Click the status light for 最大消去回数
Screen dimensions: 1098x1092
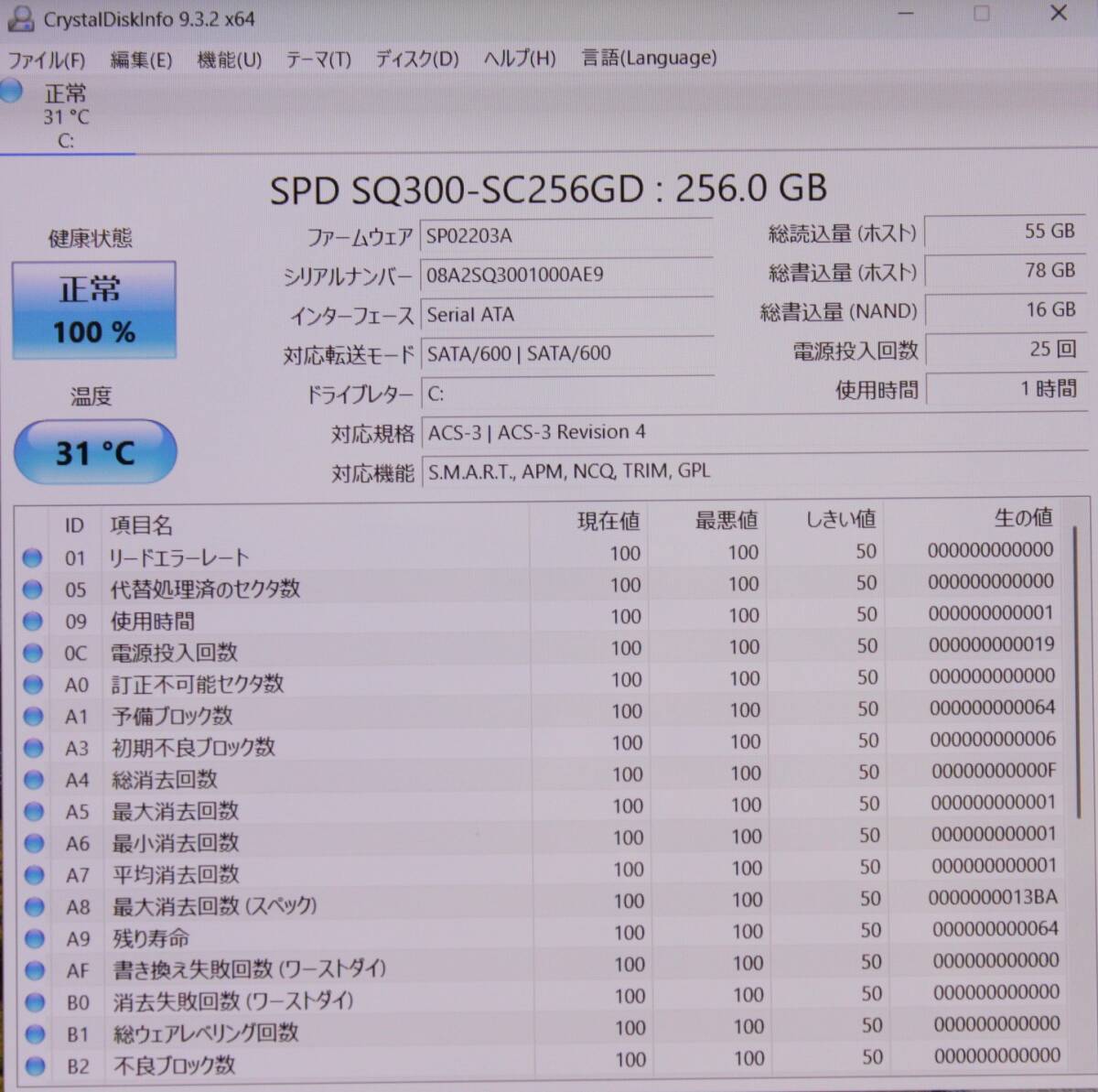point(32,811)
